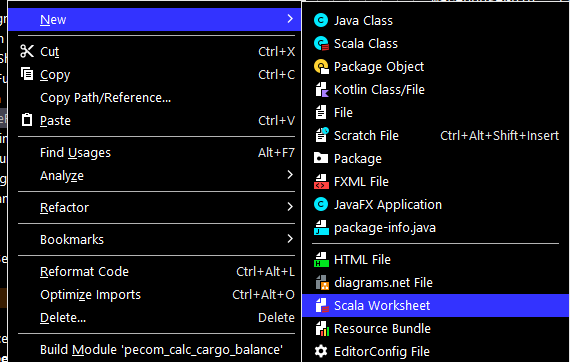The image size is (570, 362).
Task: Click the Paste clipboard icon
Action: (27, 120)
